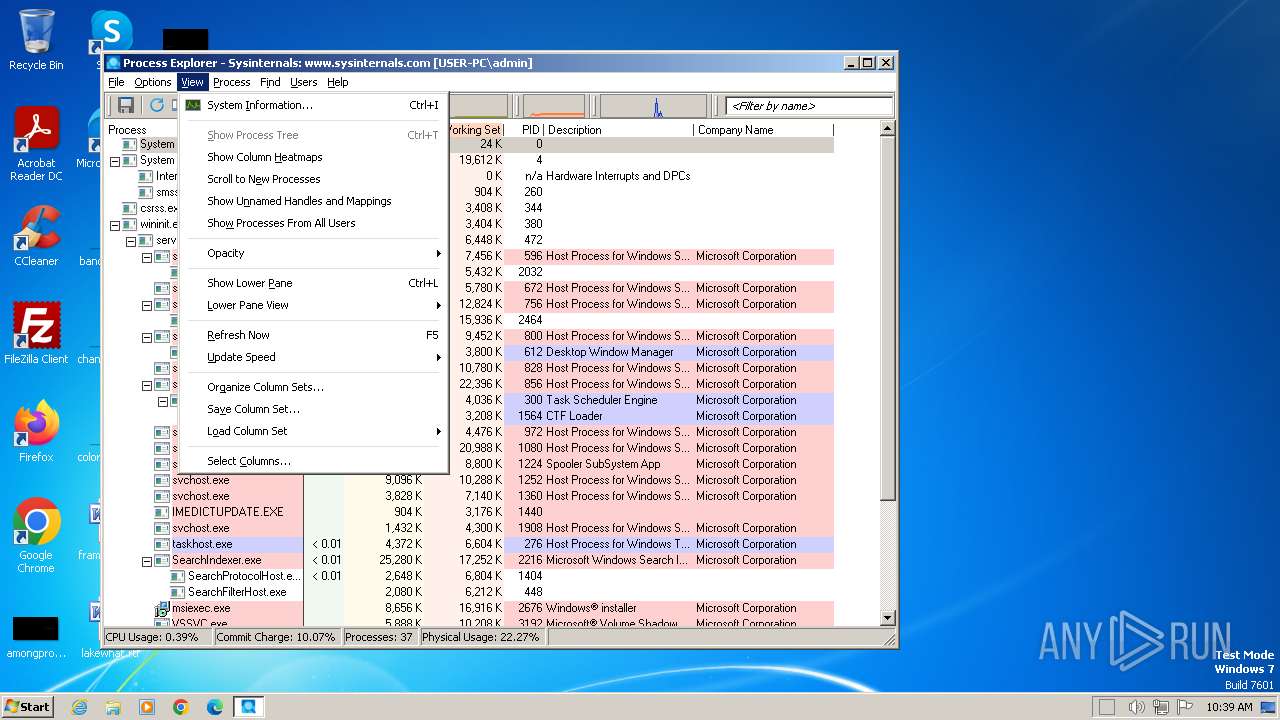The width and height of the screenshot is (1280, 720).
Task: Open Acrobat Reader DC desktop icon
Action: pyautogui.click(x=36, y=144)
